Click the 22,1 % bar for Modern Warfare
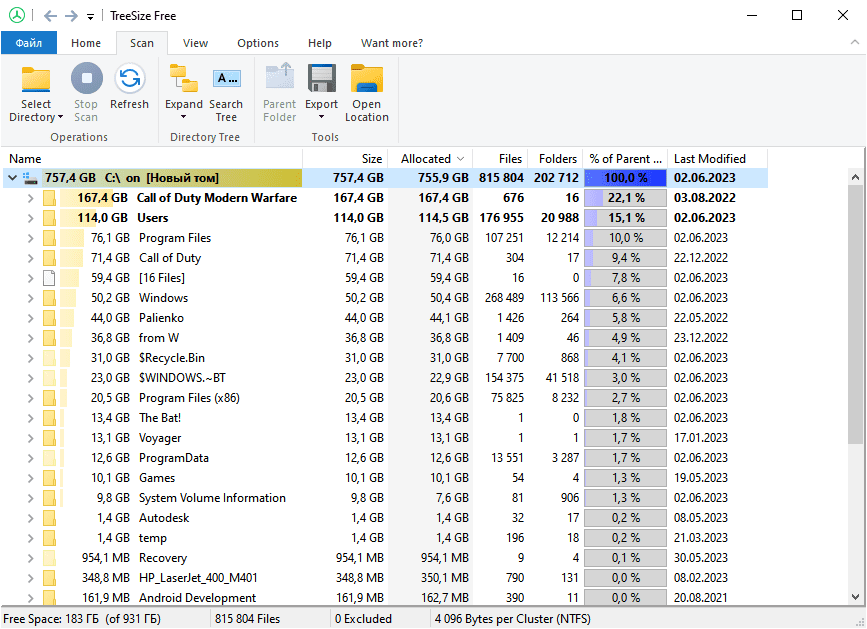The height and width of the screenshot is (629, 867). [625, 198]
